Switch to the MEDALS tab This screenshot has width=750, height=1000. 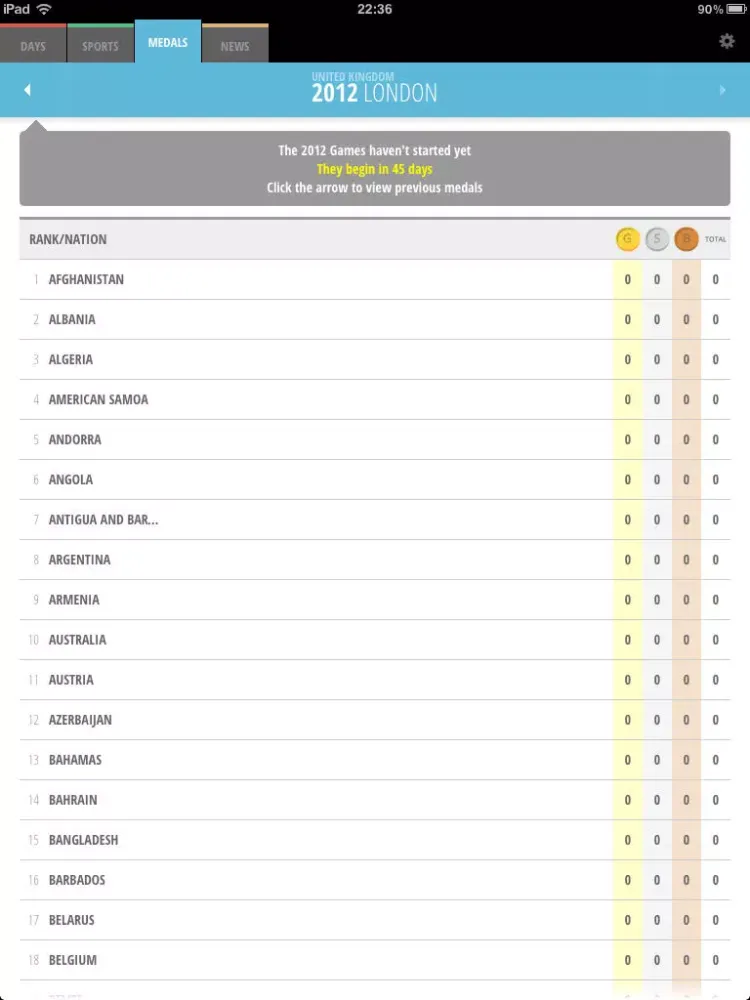tap(167, 42)
